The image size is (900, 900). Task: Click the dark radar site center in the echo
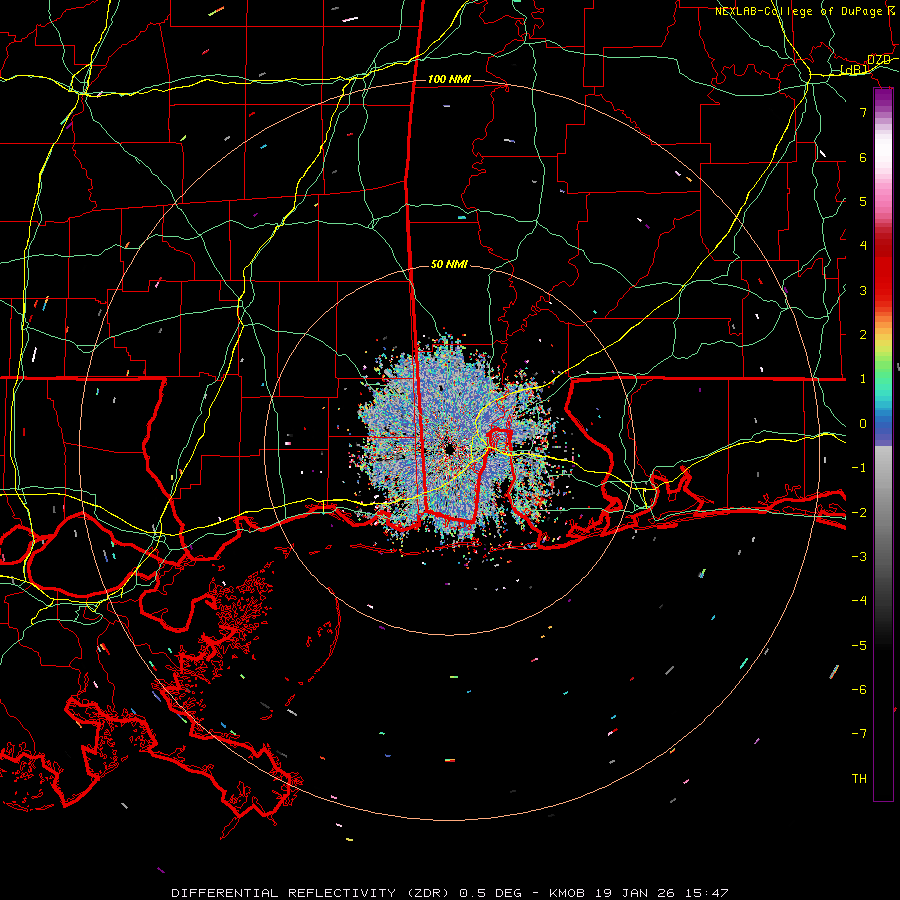[449, 449]
